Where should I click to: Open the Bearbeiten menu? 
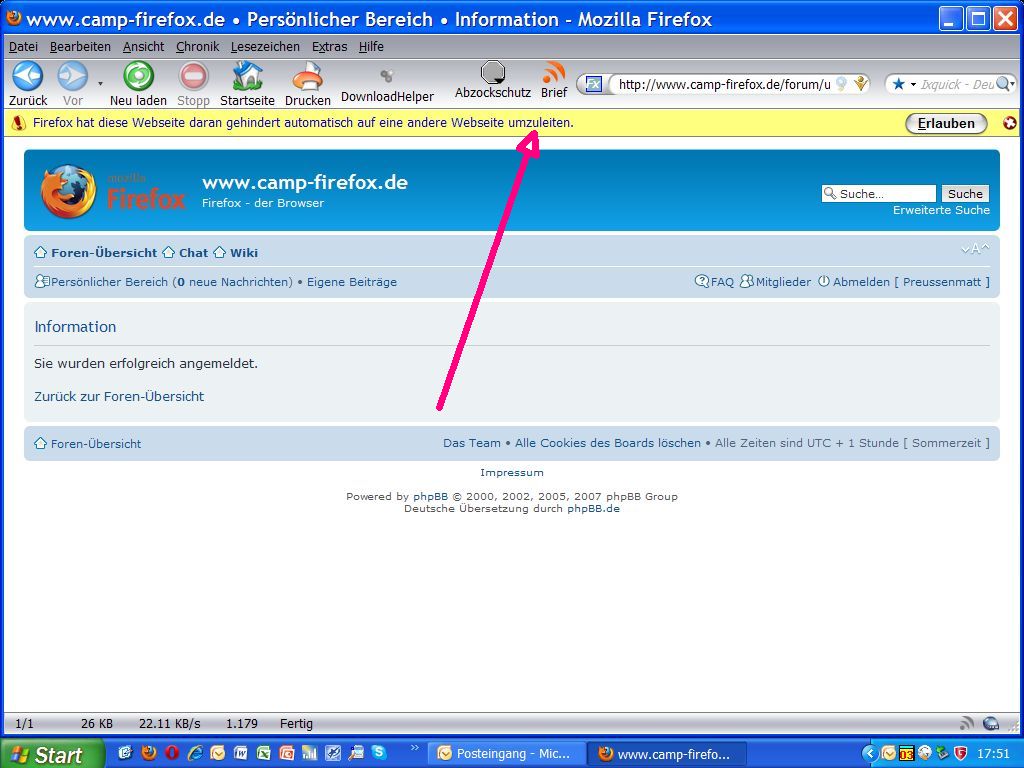pos(80,46)
